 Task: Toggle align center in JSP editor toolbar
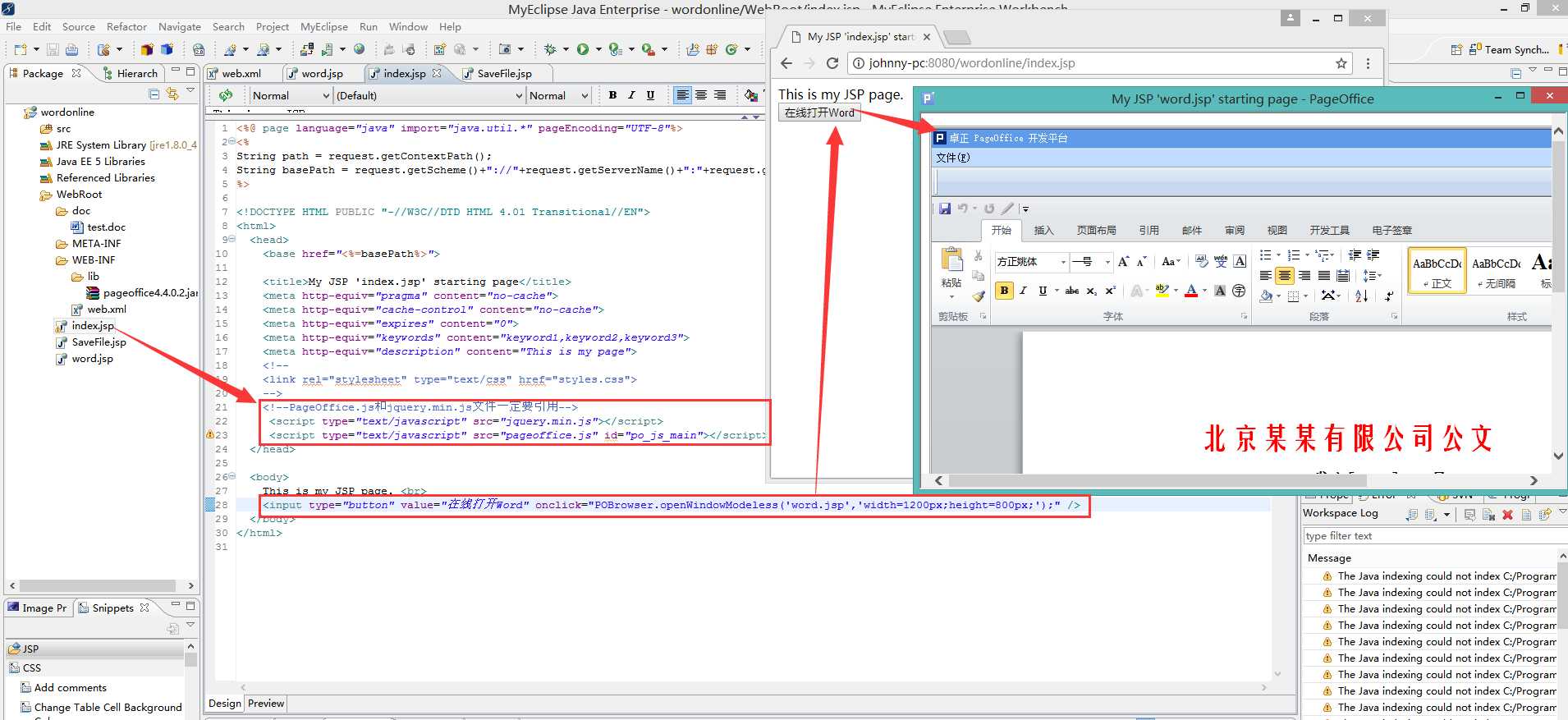(x=701, y=95)
